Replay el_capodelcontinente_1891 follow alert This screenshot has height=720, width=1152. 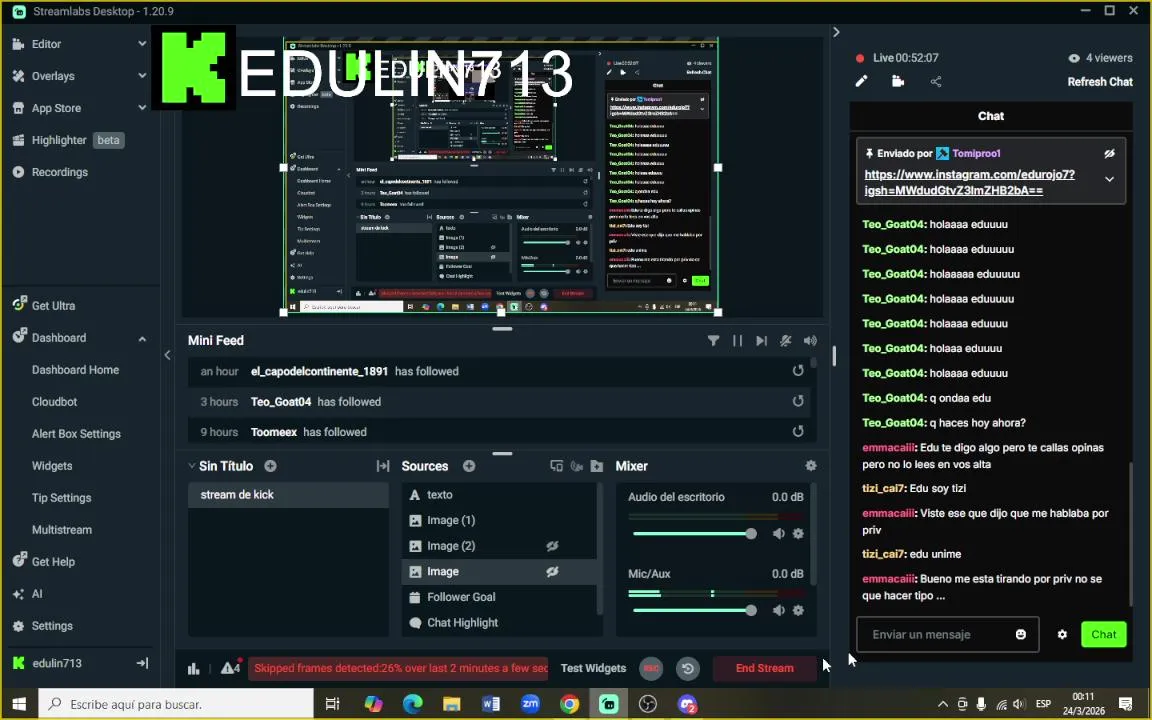coord(798,371)
